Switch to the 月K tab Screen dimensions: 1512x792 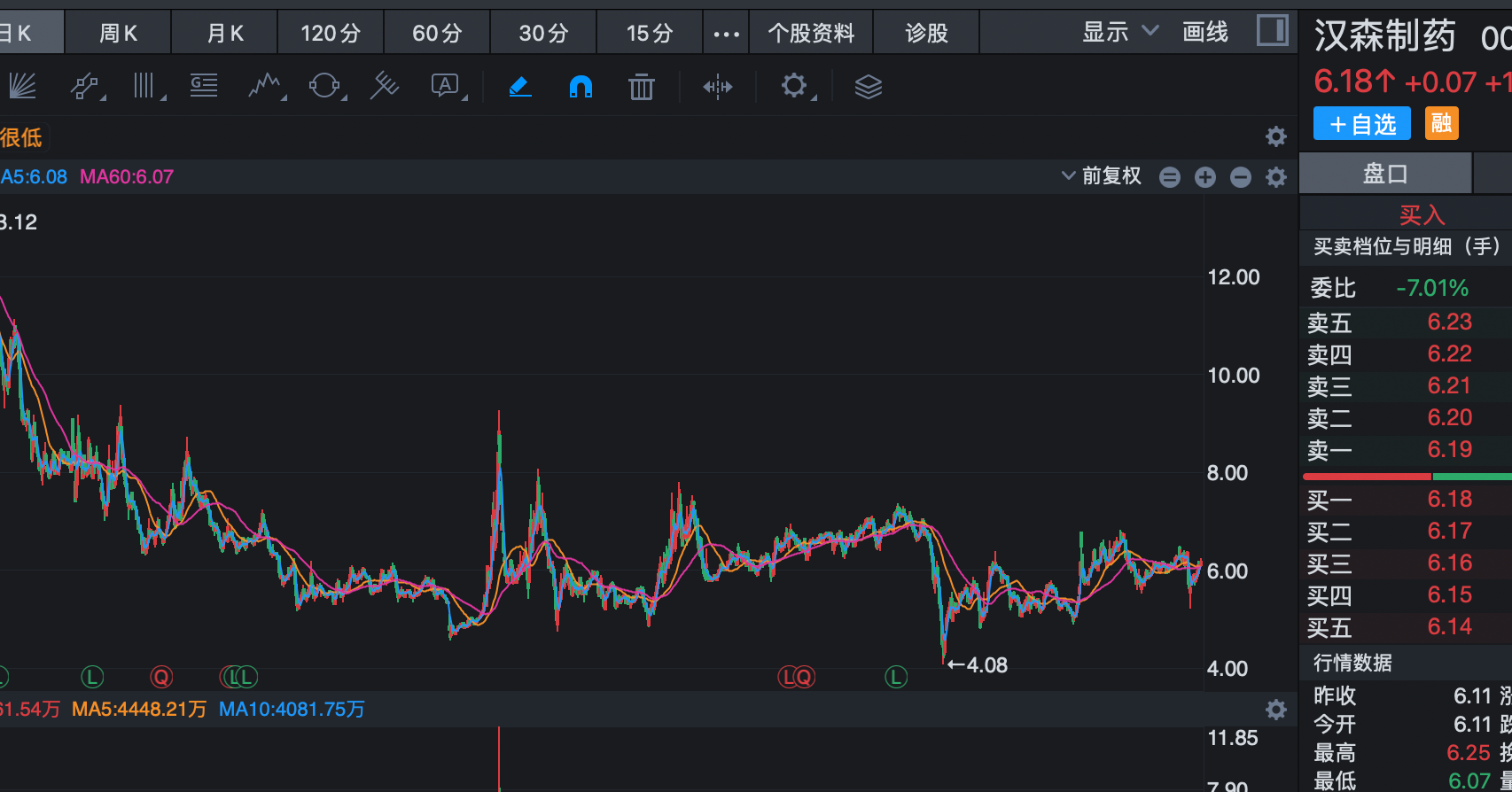225,33
